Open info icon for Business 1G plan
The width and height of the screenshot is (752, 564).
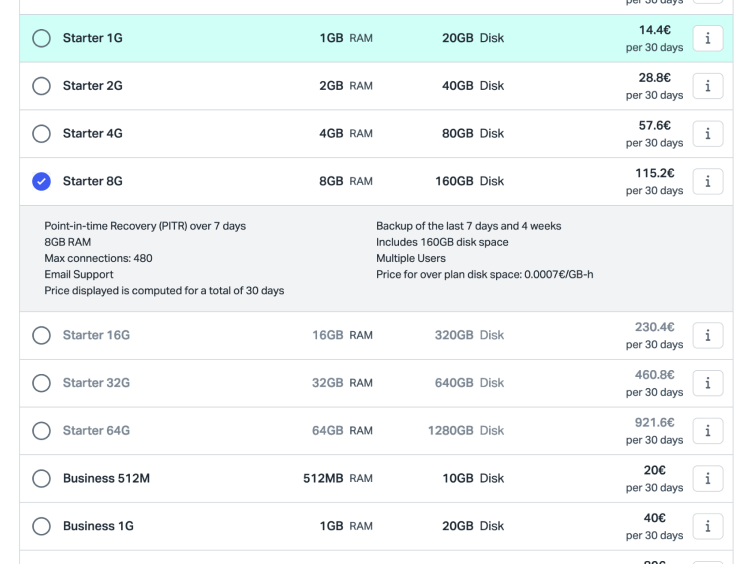pos(707,526)
